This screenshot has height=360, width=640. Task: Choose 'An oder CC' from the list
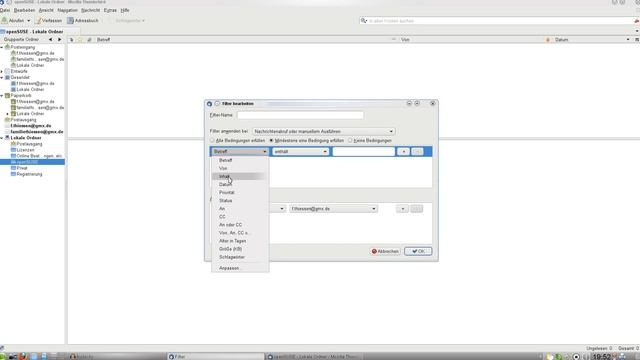tap(240, 225)
